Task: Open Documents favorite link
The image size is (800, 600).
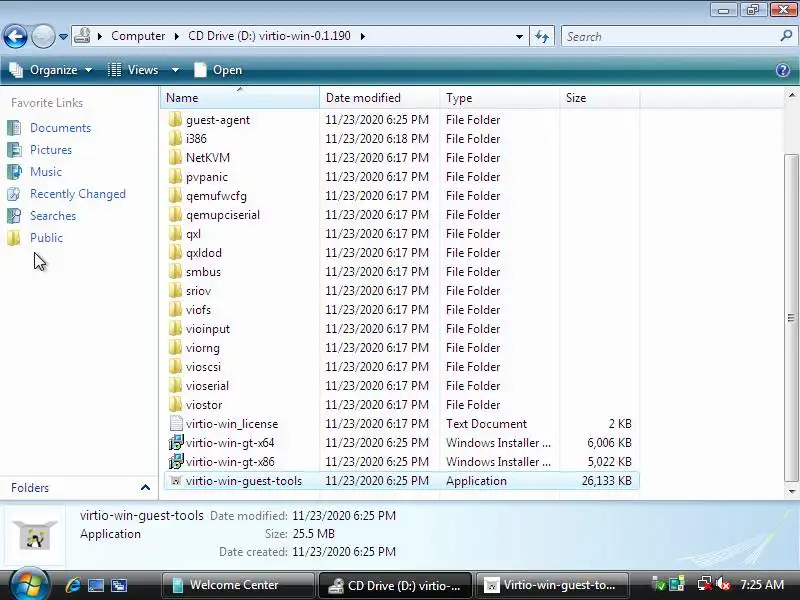Action: tap(60, 128)
